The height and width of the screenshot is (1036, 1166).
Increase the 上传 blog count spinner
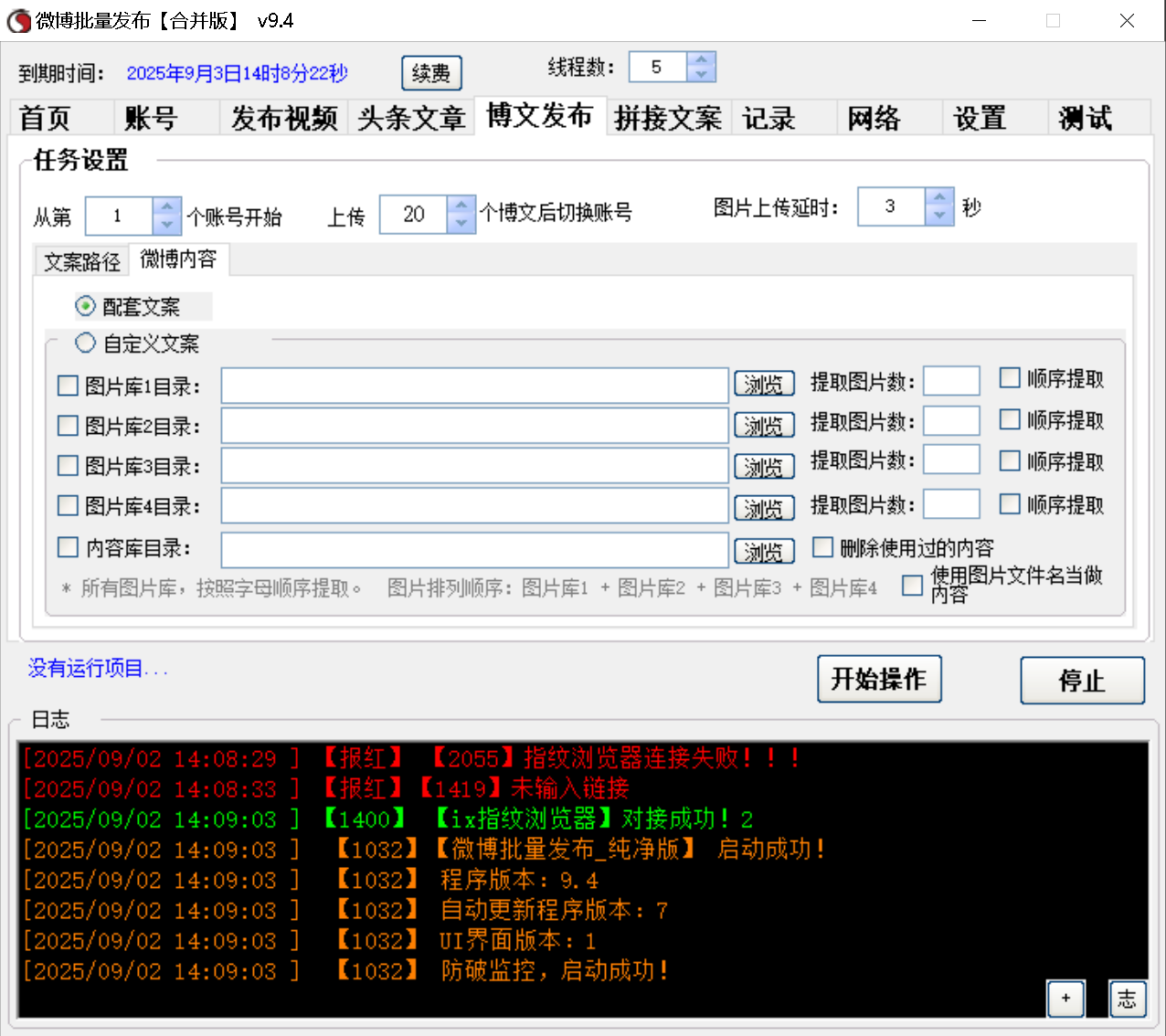(461, 206)
